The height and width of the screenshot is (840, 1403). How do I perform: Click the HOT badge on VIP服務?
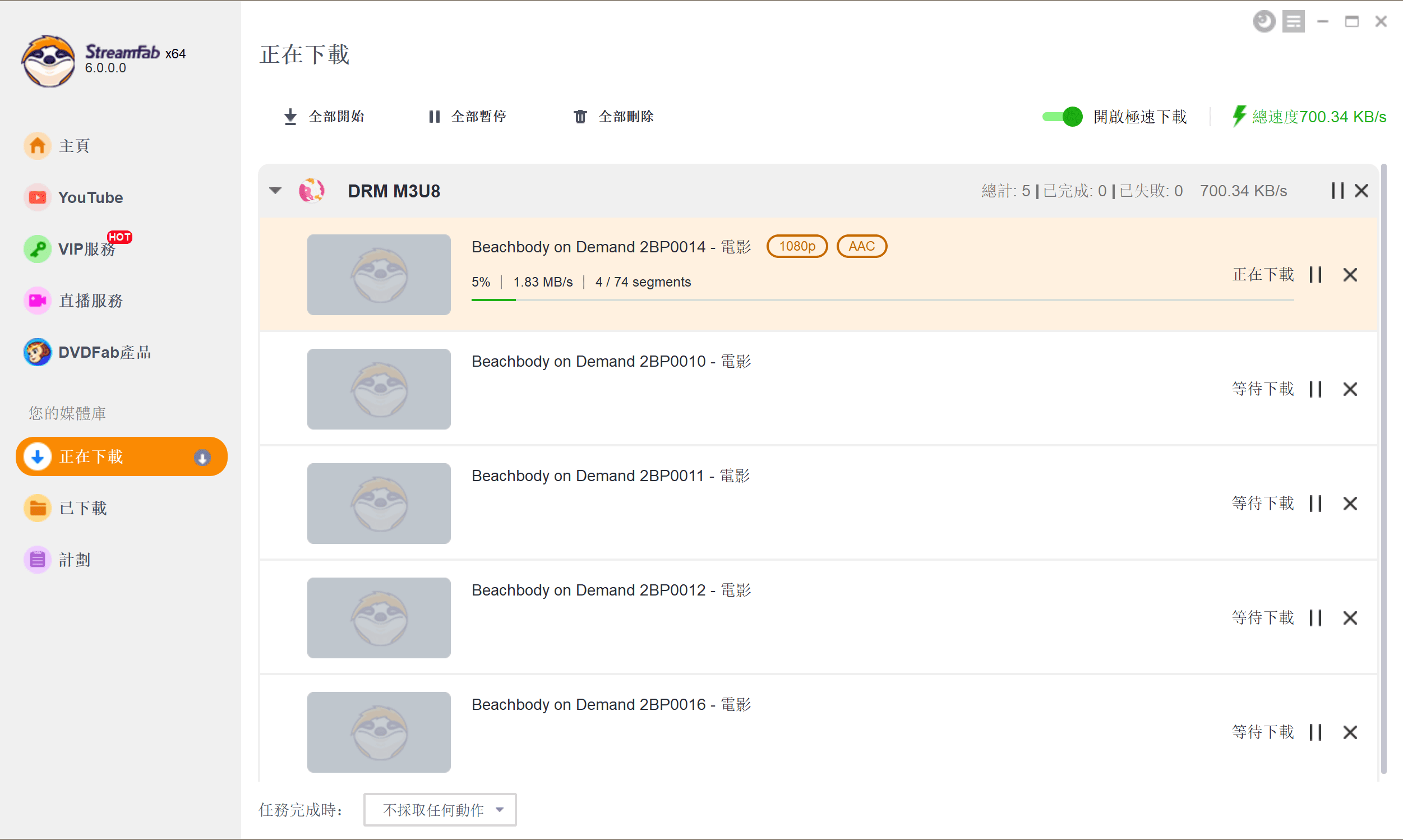(119, 237)
